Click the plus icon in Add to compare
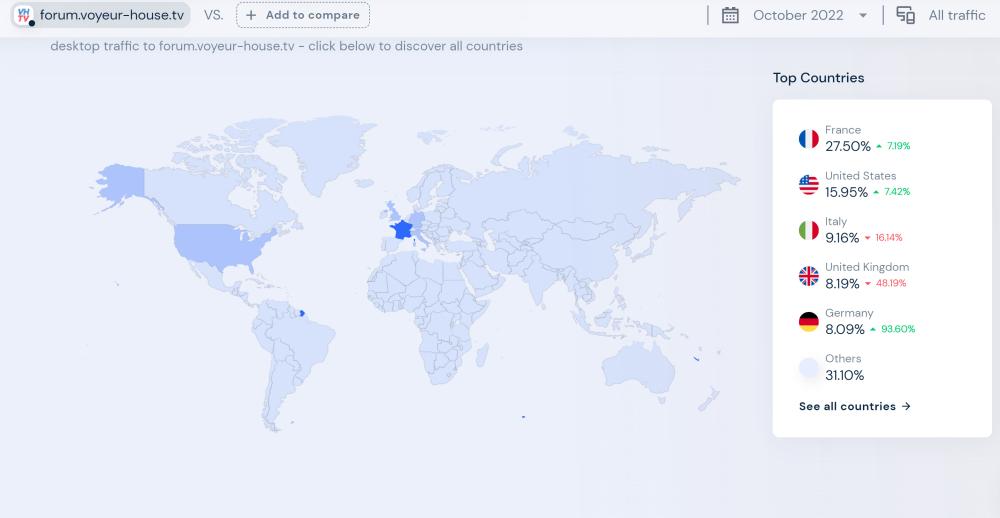 [x=251, y=15]
